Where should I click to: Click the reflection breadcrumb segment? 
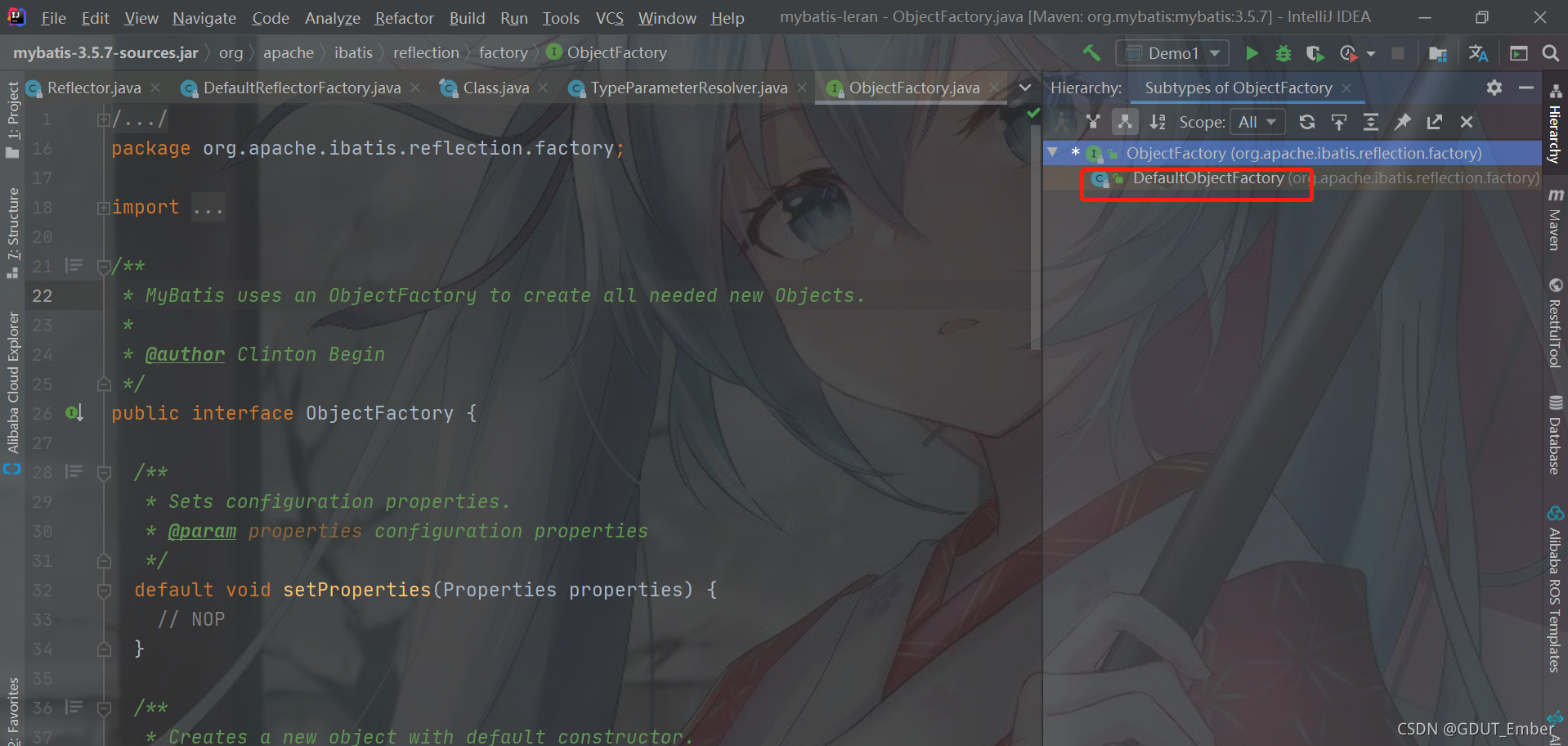point(426,53)
